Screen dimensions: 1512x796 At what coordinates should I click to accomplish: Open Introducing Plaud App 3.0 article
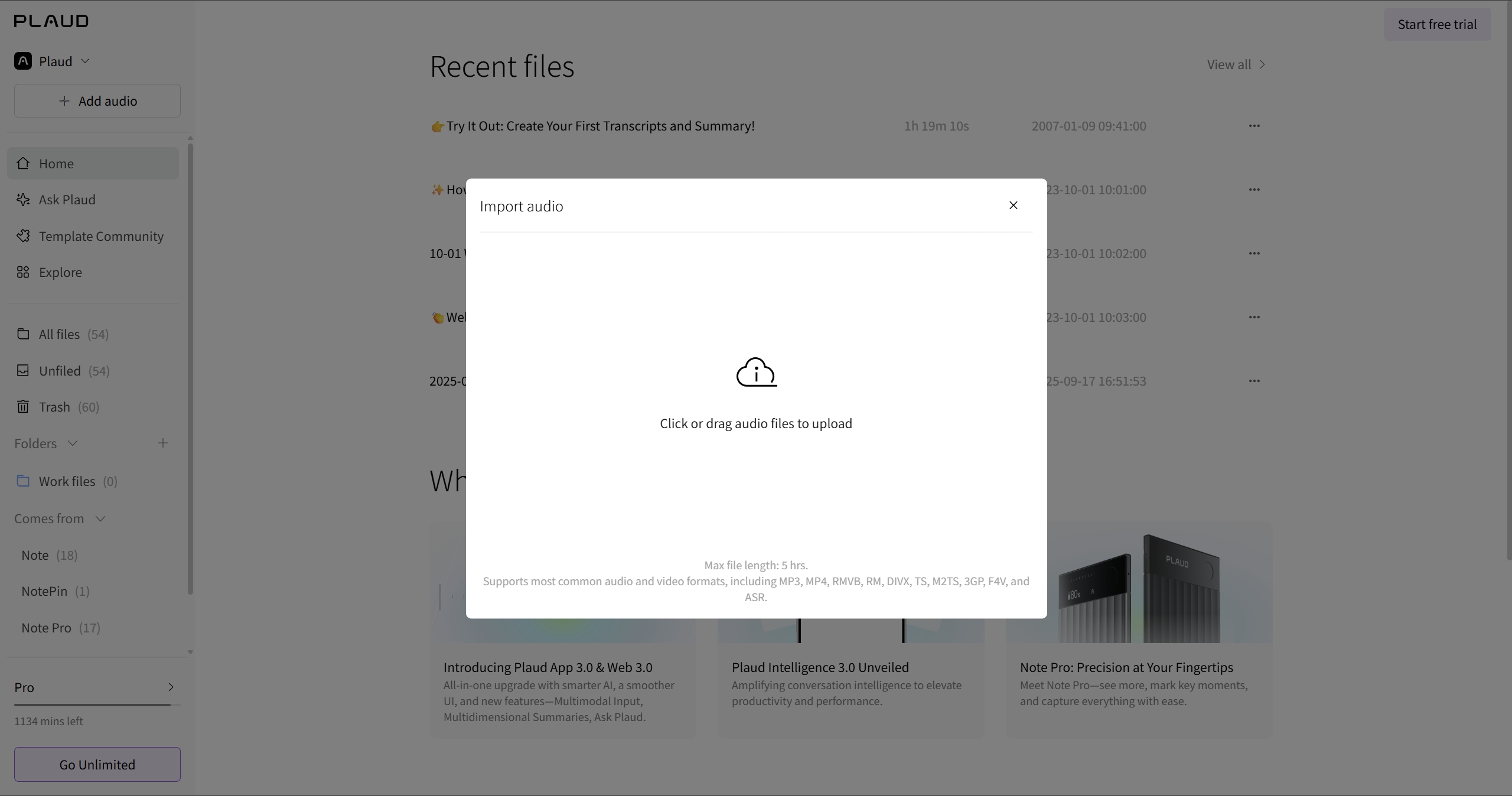548,667
